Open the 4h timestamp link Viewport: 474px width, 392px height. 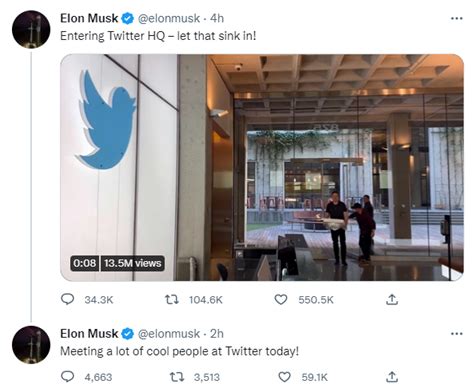pos(217,18)
